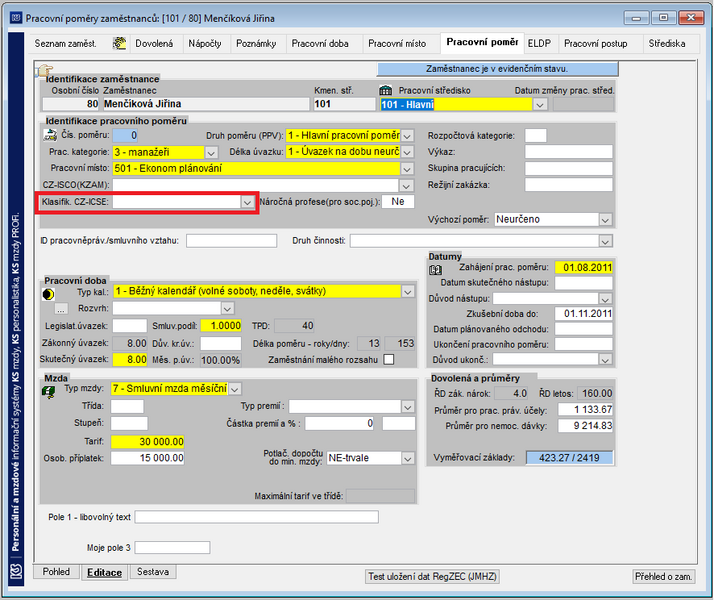Open the Sestava tab

coord(153,572)
